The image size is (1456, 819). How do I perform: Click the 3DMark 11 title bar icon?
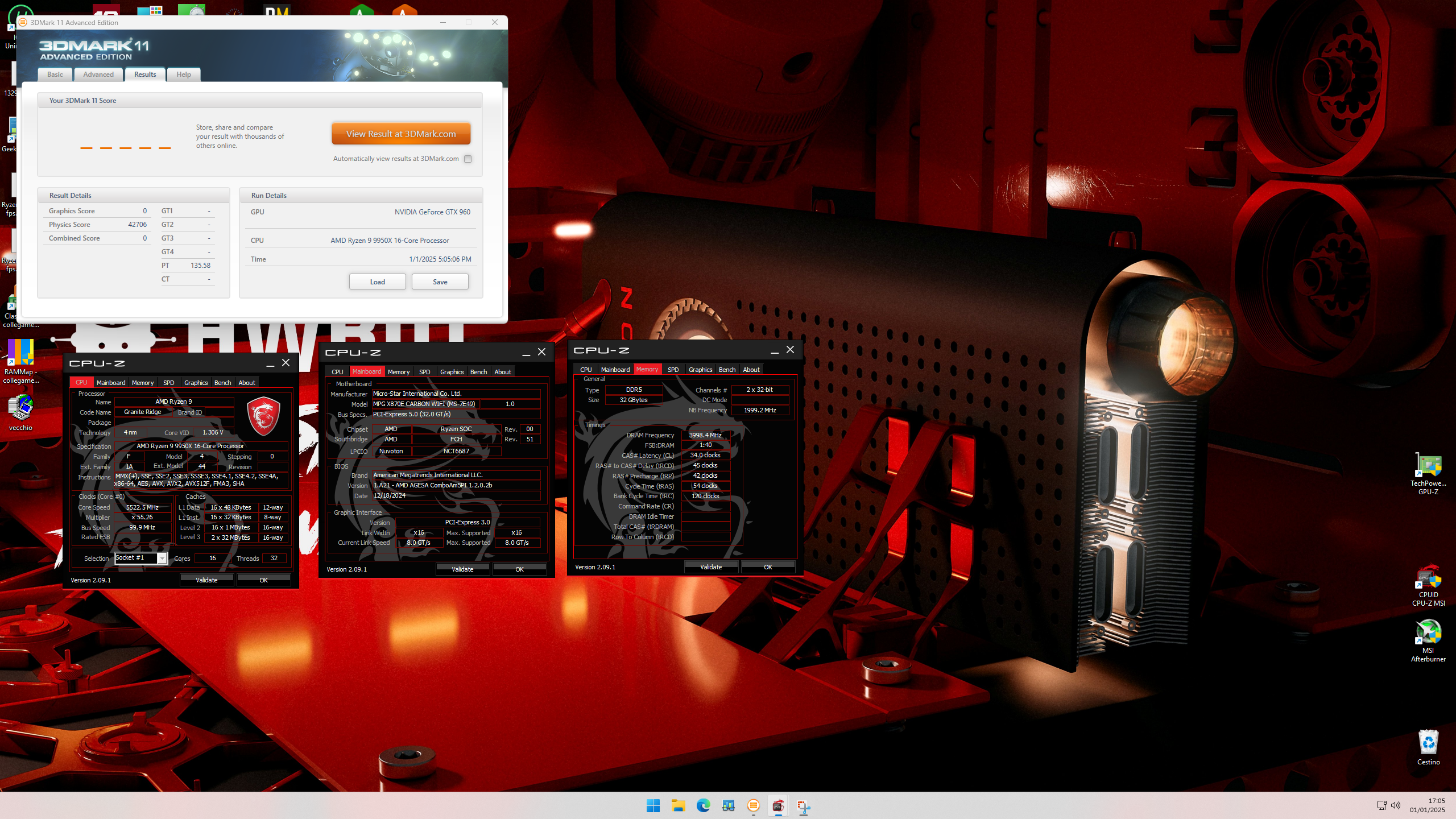(x=23, y=22)
